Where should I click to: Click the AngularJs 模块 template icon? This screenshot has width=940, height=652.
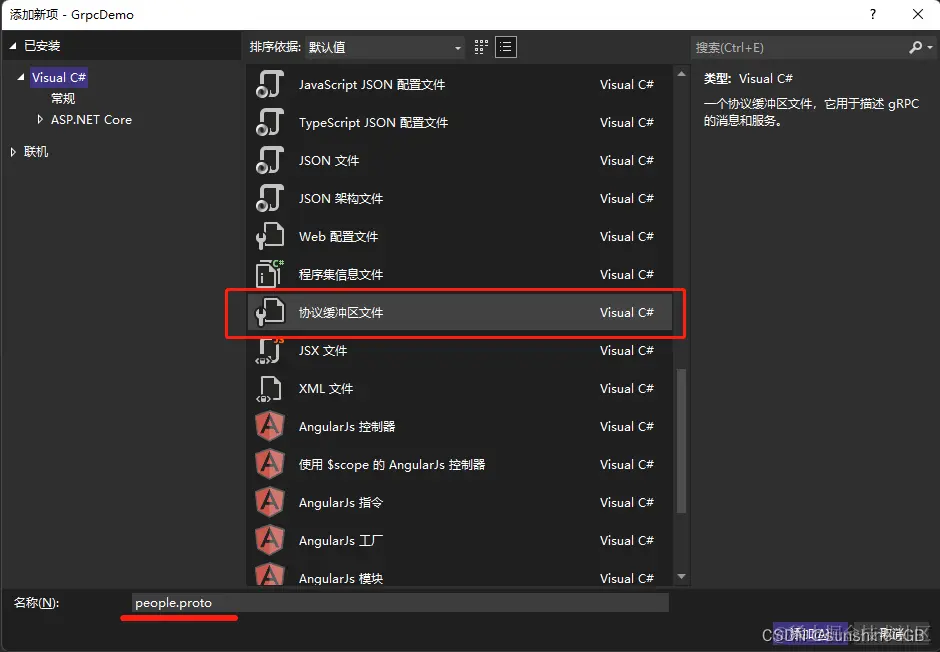(x=269, y=574)
